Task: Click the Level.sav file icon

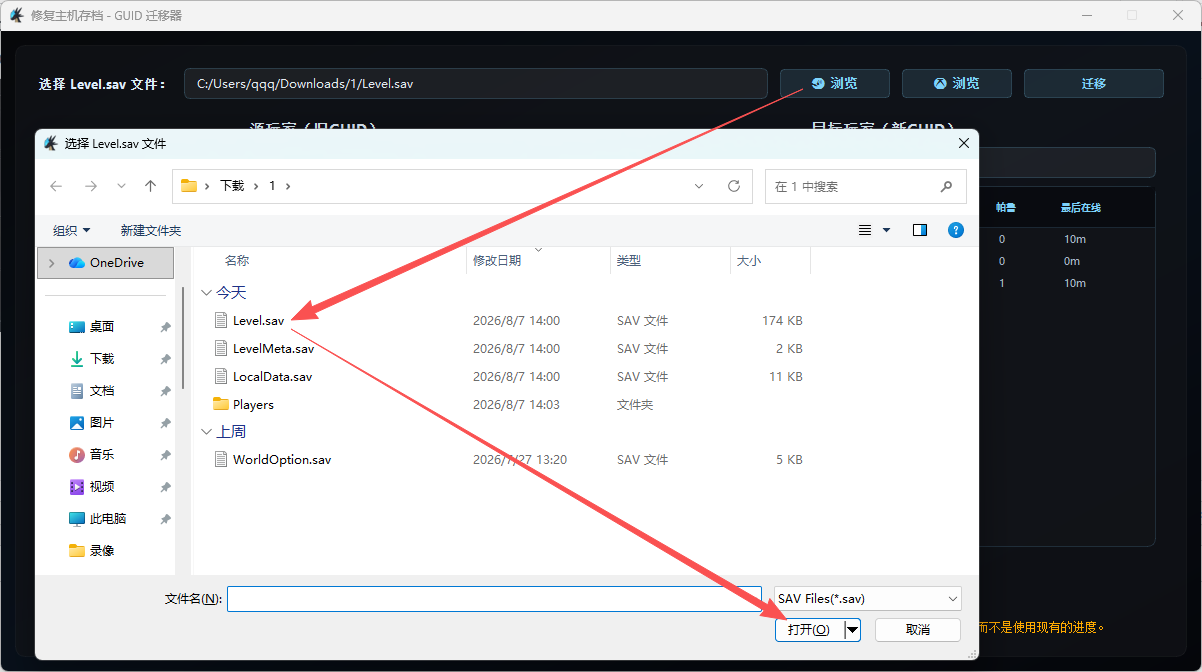Action: click(221, 321)
